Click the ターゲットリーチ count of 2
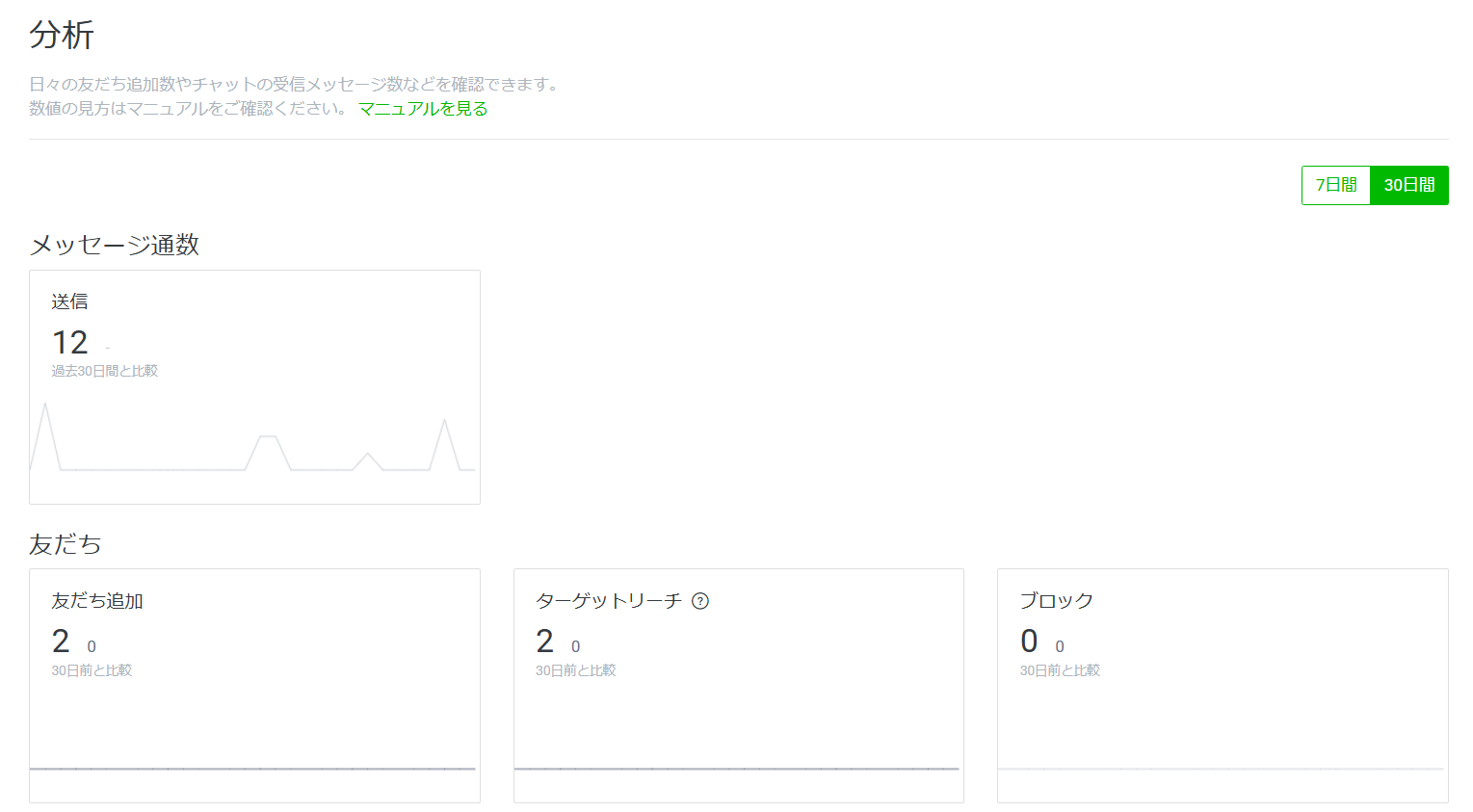Screen dimensions: 1473x812 (545, 641)
